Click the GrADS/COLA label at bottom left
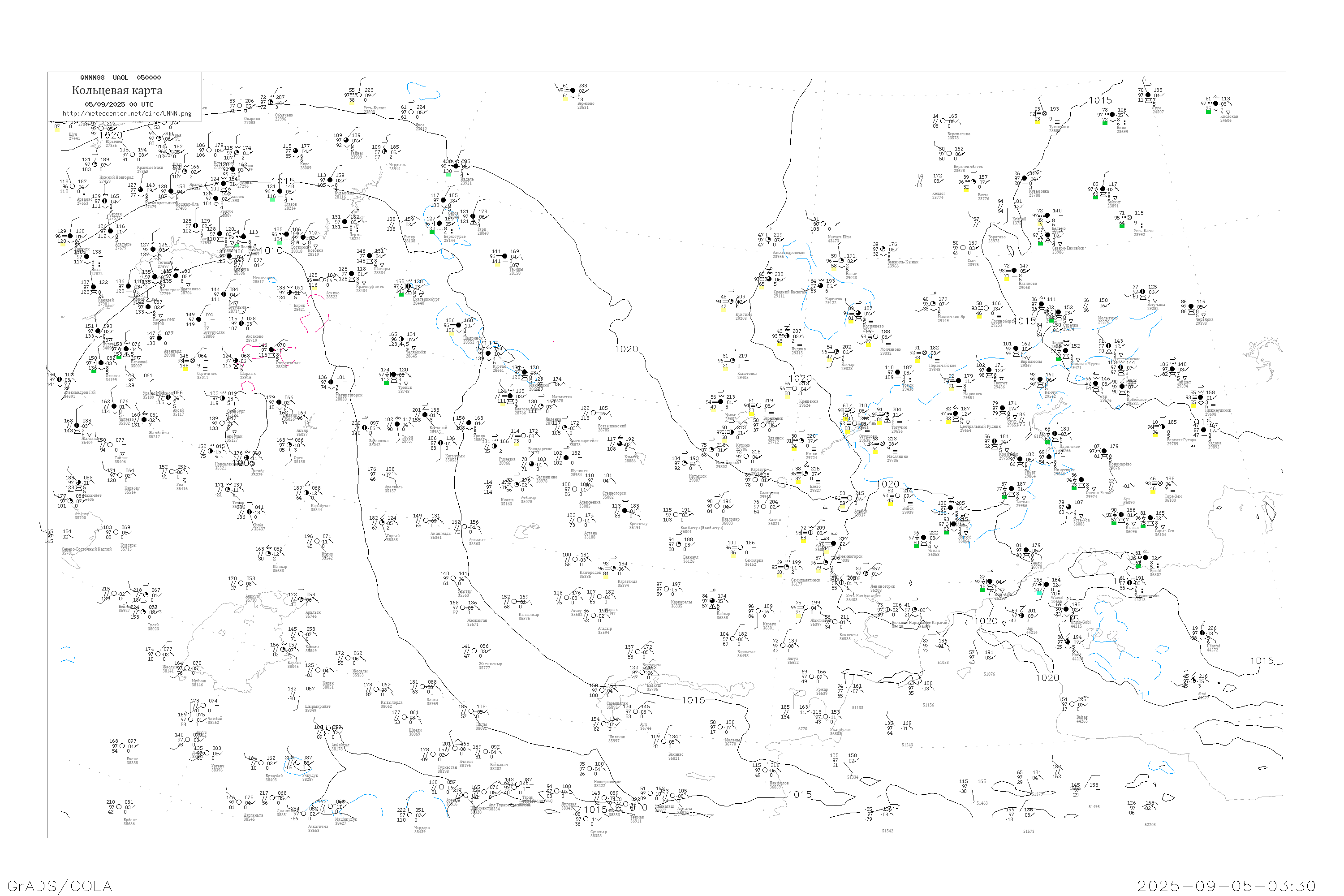The width and height of the screenshot is (1344, 896). 59,886
